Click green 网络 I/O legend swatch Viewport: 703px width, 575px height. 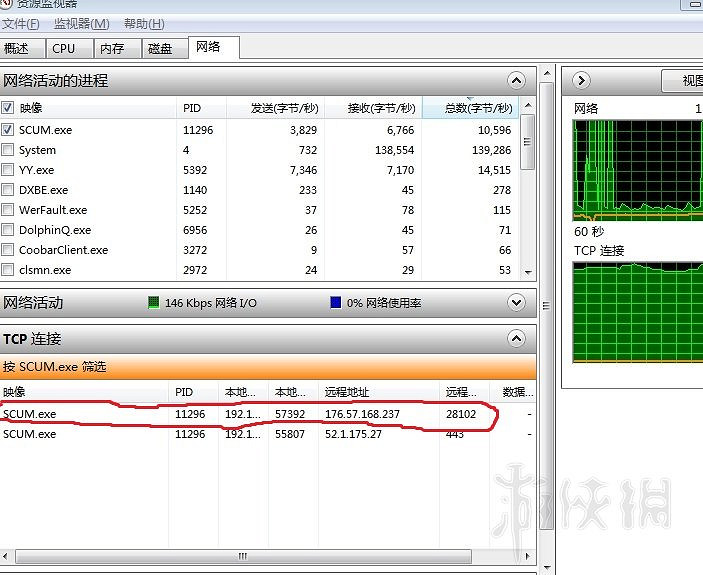pos(153,303)
